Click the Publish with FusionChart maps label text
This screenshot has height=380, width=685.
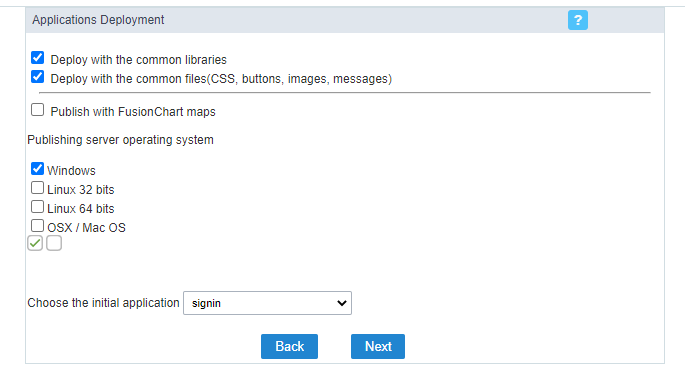point(133,112)
